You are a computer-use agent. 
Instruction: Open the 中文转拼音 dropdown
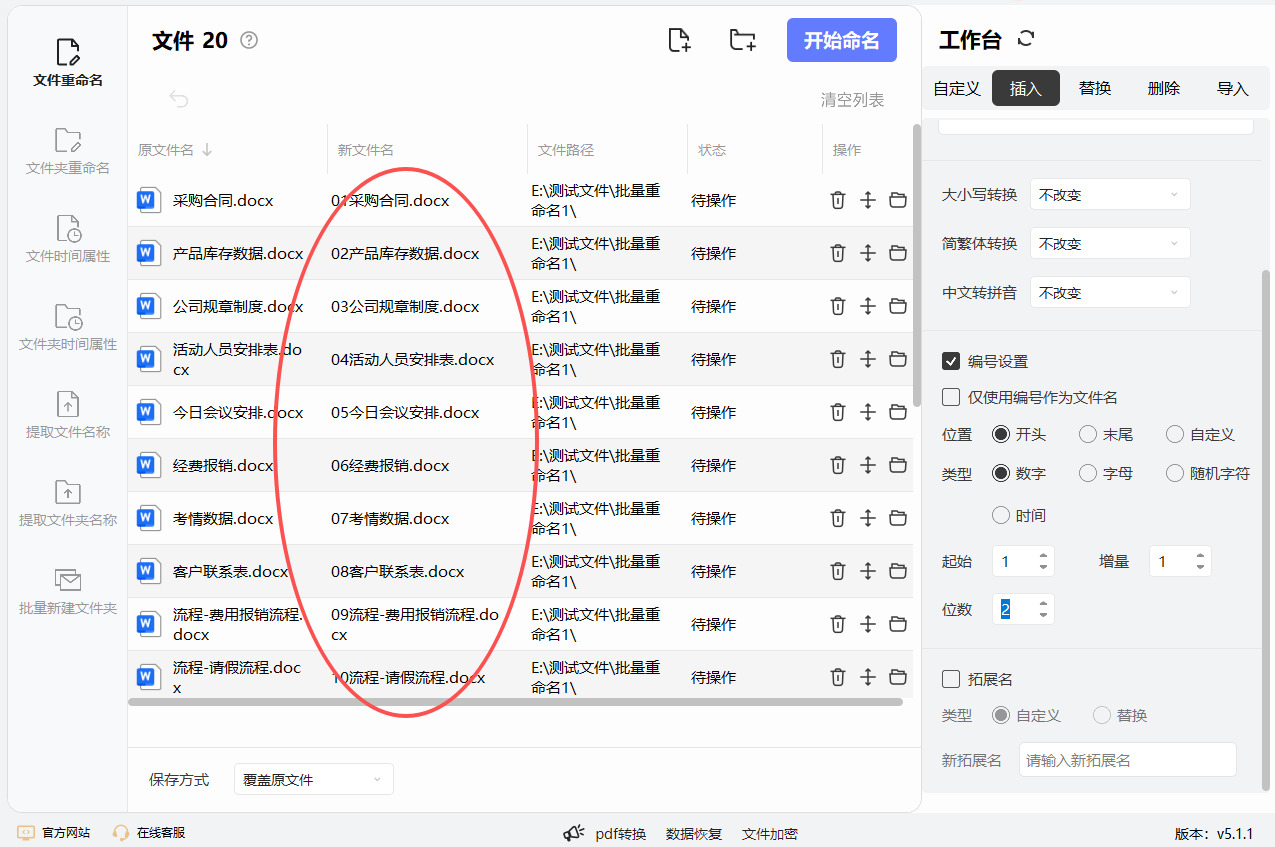point(1110,293)
